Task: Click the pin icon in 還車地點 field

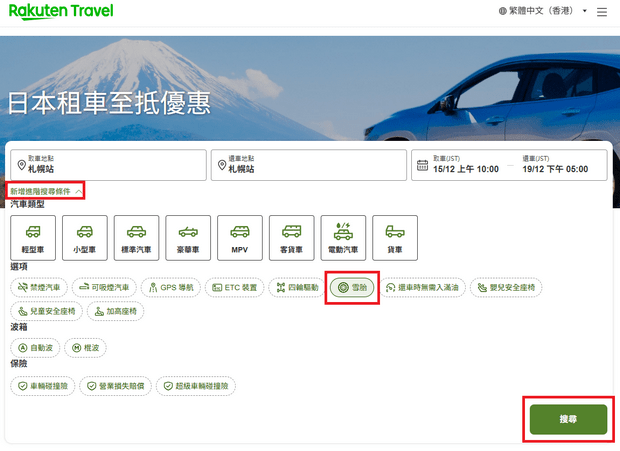Action: click(x=222, y=165)
